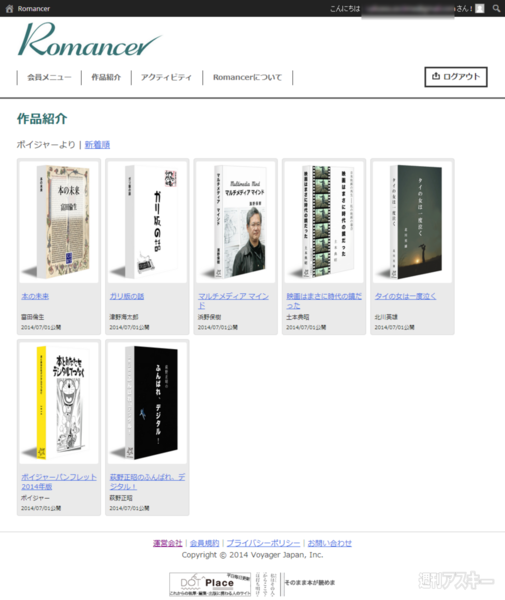The image size is (505, 600).
Task: Open the アクティビティ menu item
Action: tap(166, 77)
